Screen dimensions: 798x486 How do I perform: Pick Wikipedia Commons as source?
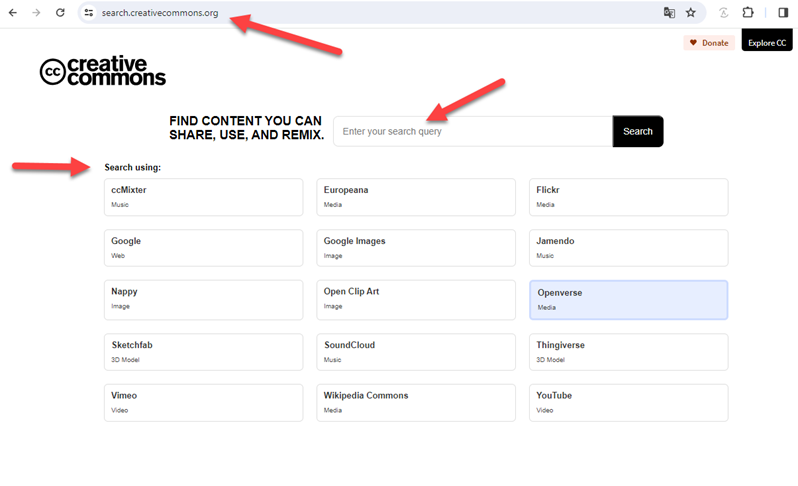[415, 402]
